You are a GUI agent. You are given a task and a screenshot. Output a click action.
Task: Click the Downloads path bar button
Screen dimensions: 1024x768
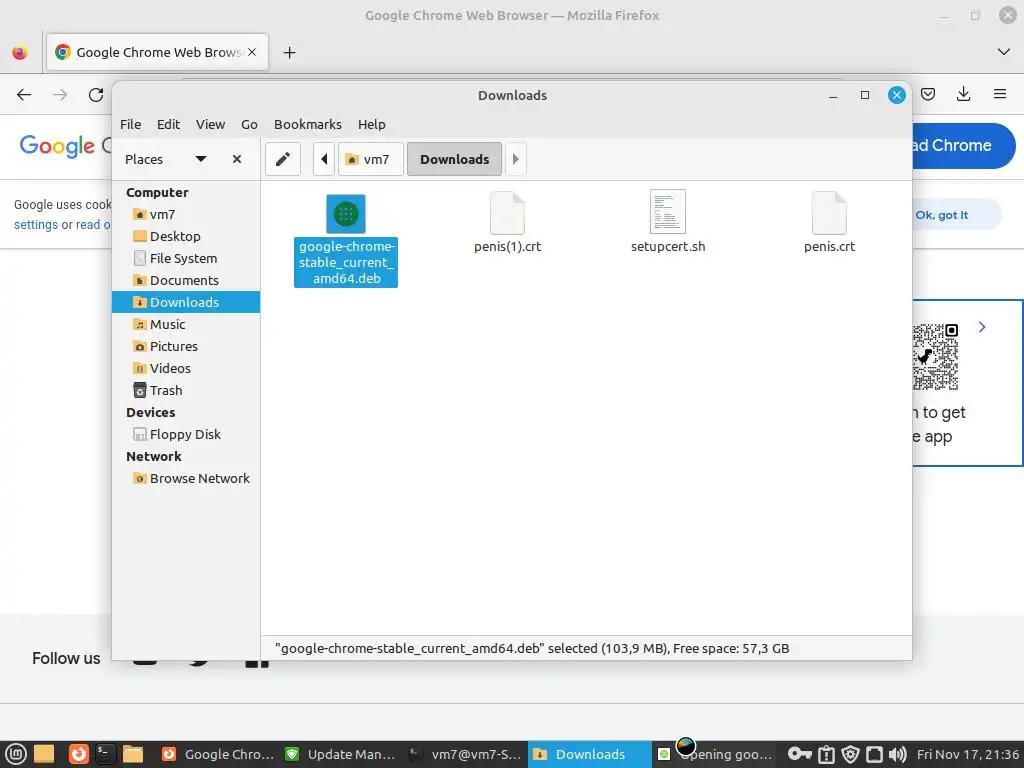[x=455, y=159]
